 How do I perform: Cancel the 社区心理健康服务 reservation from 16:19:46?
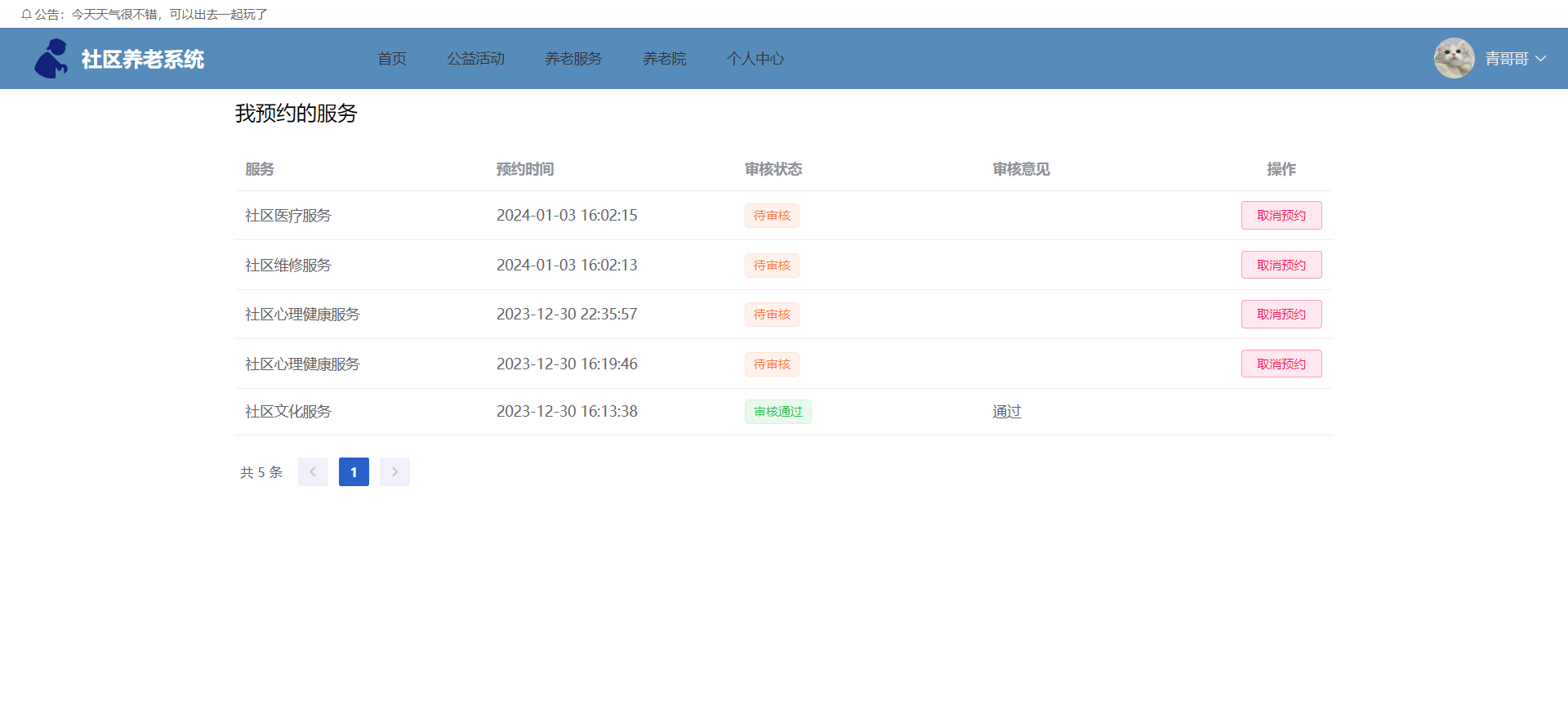1281,364
